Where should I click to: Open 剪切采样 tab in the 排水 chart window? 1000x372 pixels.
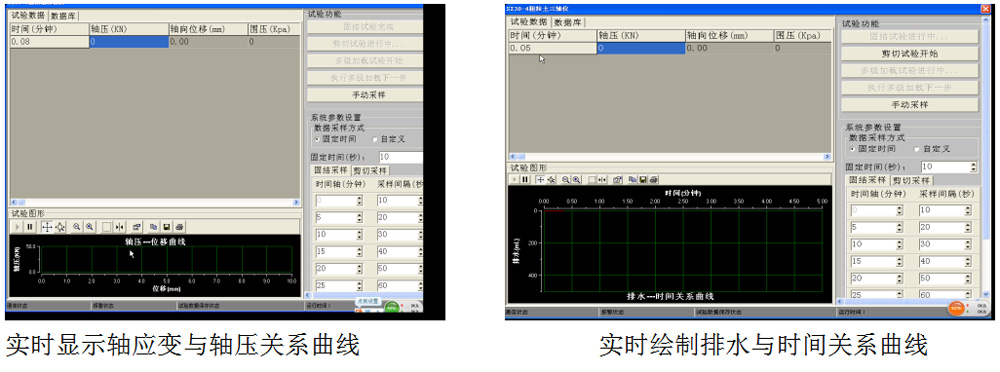click(x=911, y=181)
